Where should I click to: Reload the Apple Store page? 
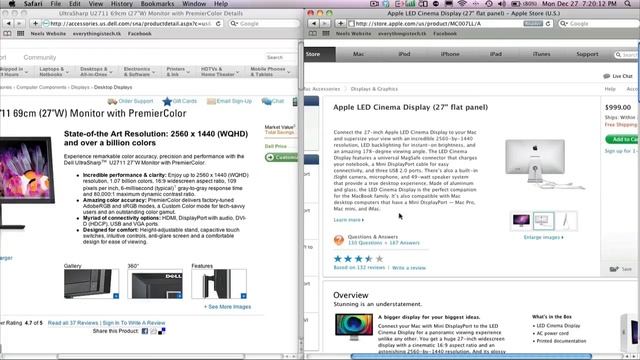click(548, 24)
